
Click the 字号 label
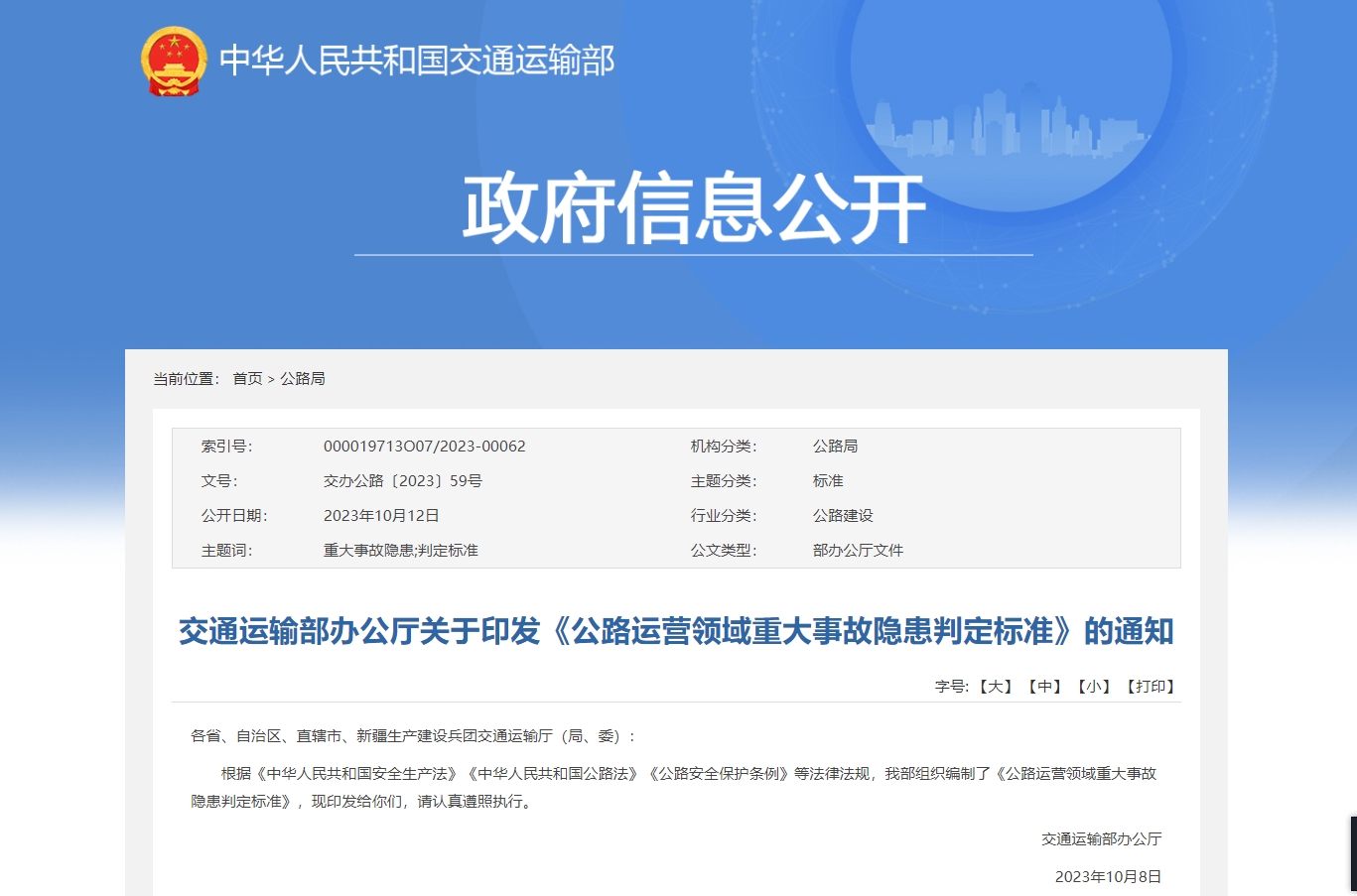(951, 687)
